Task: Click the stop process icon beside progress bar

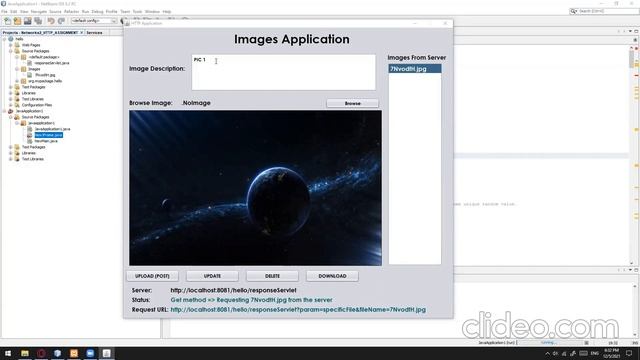Action: click(x=587, y=343)
